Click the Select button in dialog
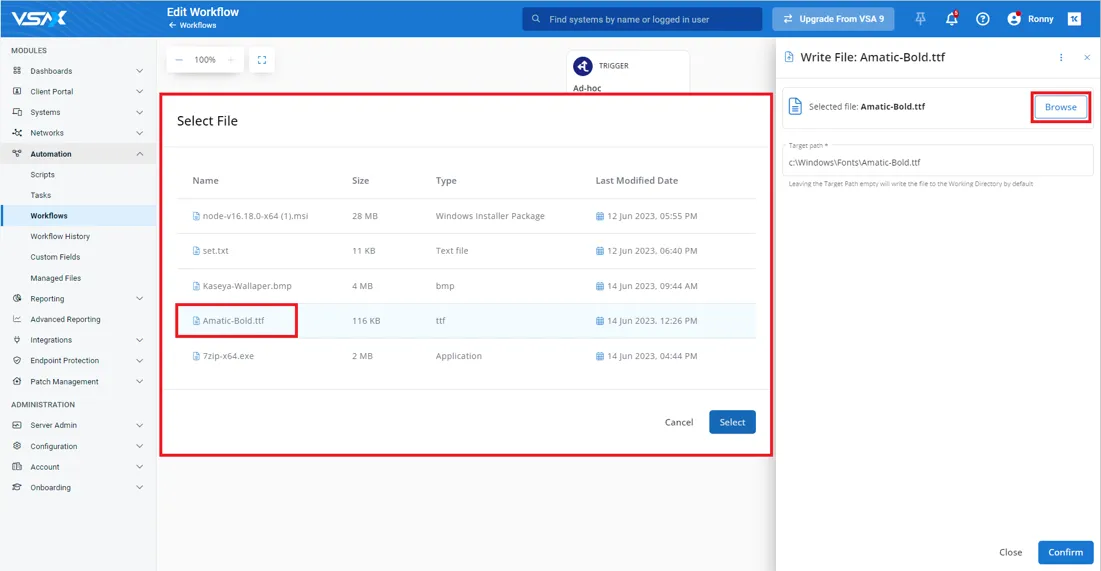The width and height of the screenshot is (1101, 571). coord(732,422)
